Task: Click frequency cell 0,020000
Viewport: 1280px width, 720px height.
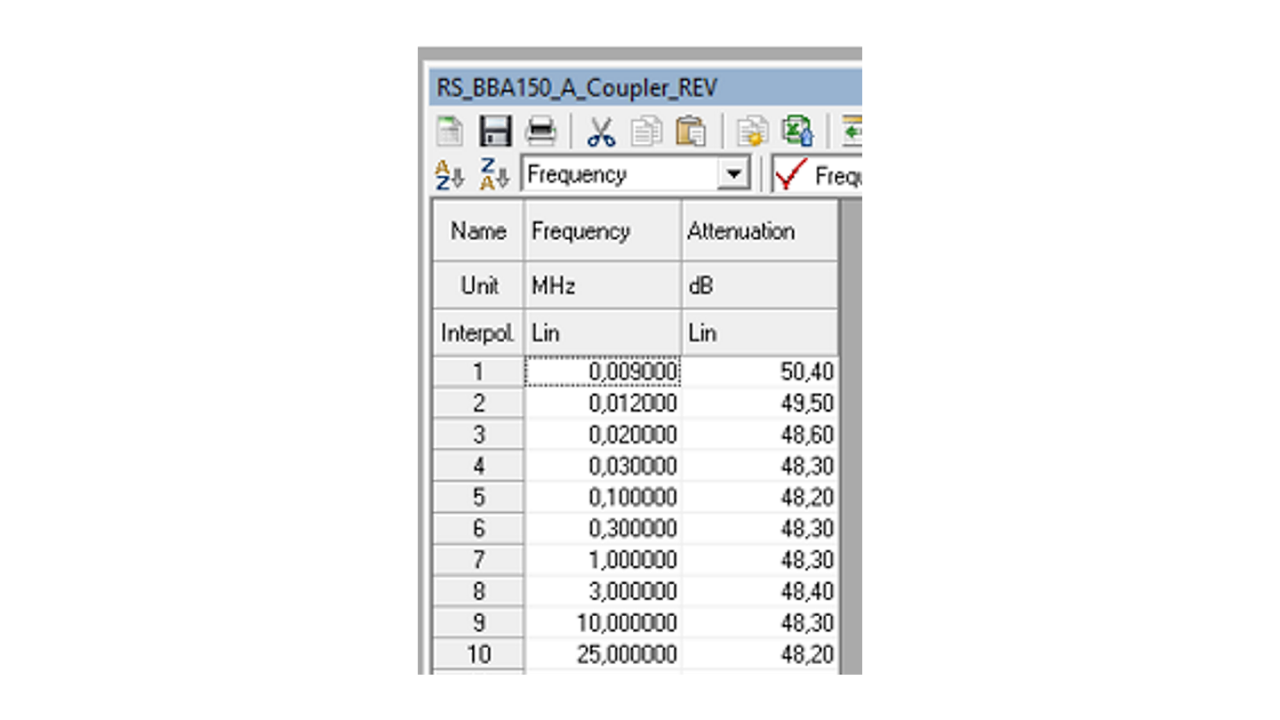Action: point(602,435)
